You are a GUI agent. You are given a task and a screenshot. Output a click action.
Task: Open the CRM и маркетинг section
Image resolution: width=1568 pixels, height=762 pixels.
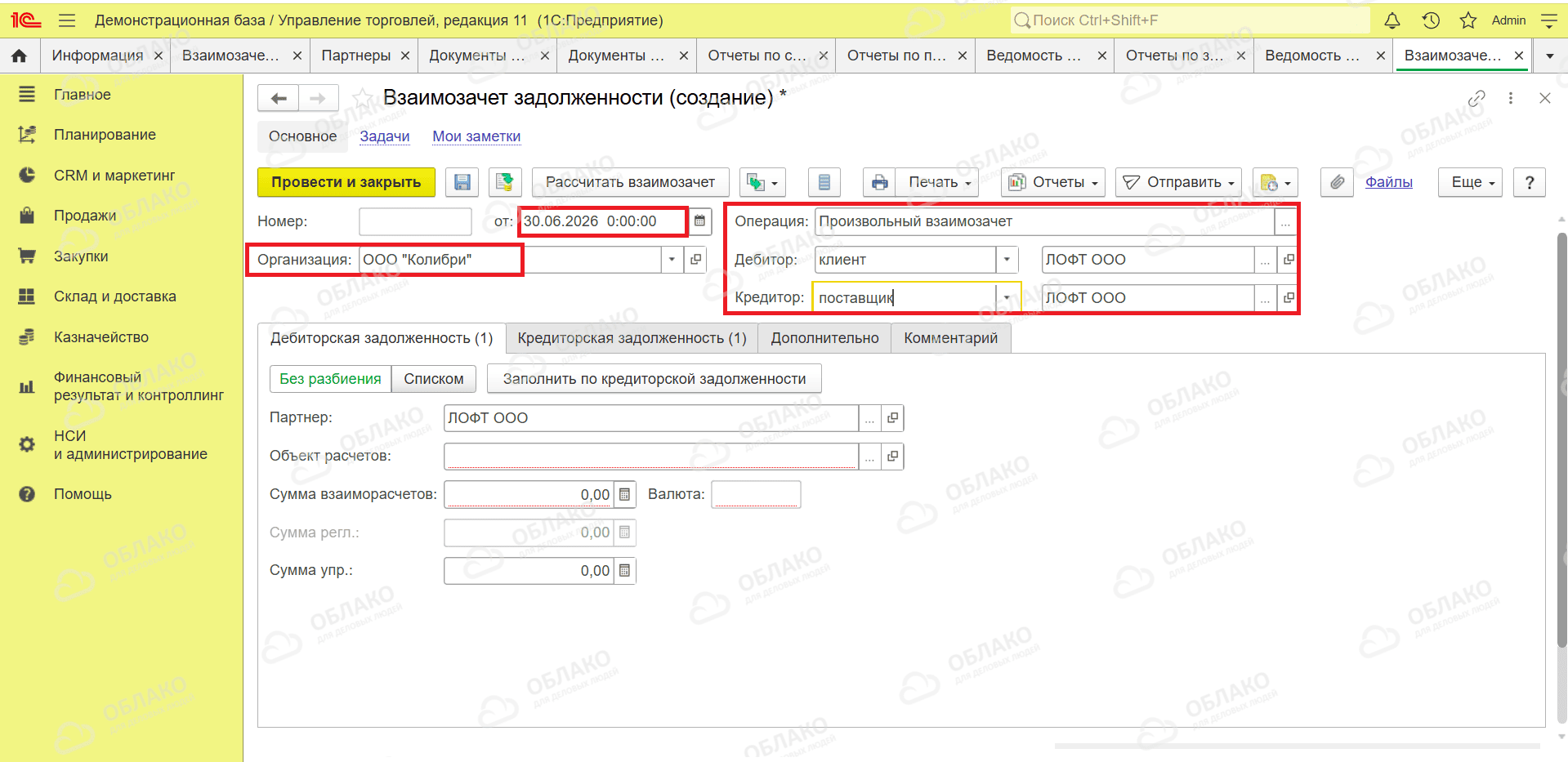(114, 176)
